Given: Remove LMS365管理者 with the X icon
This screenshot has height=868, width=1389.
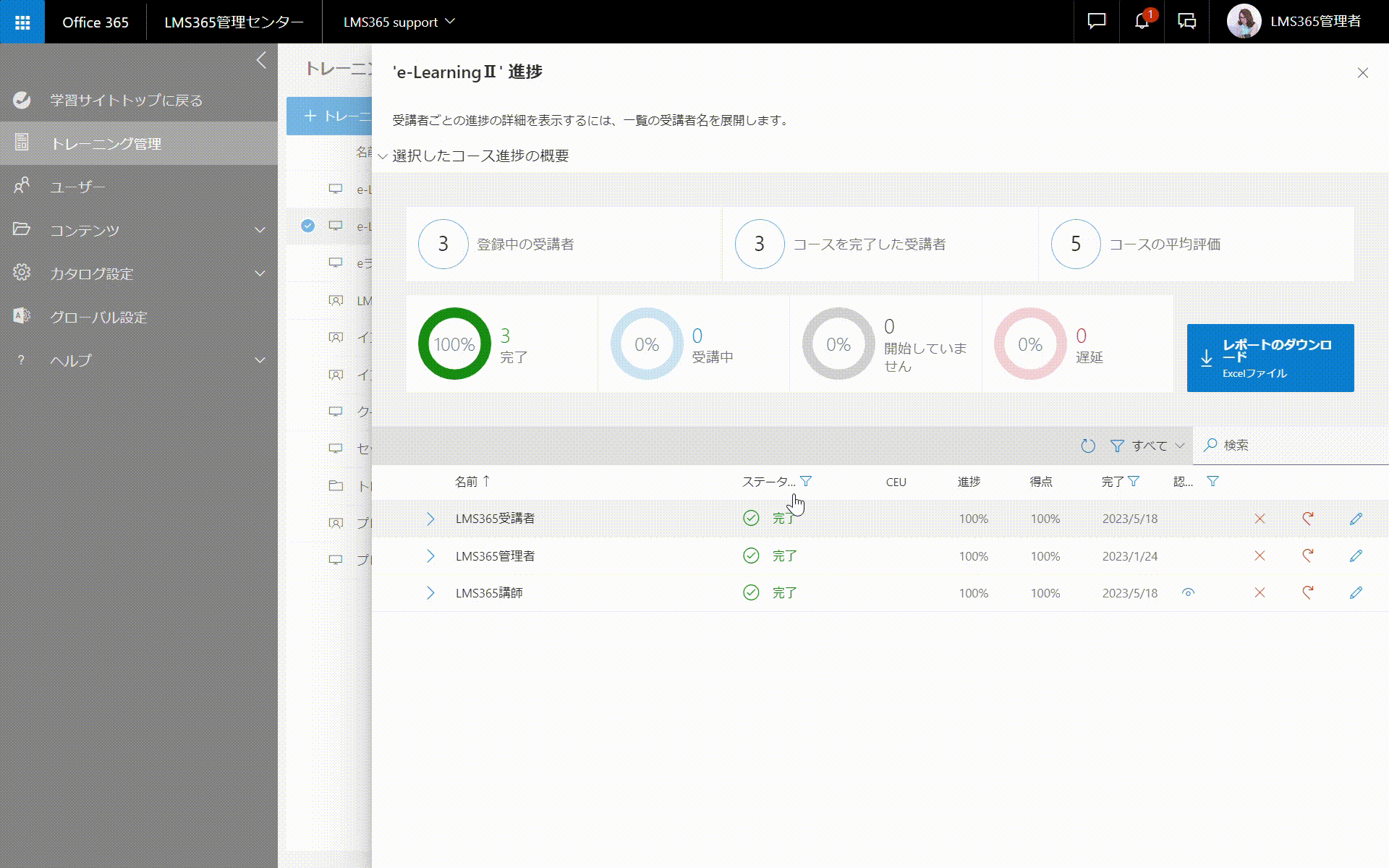Looking at the screenshot, I should pyautogui.click(x=1260, y=556).
